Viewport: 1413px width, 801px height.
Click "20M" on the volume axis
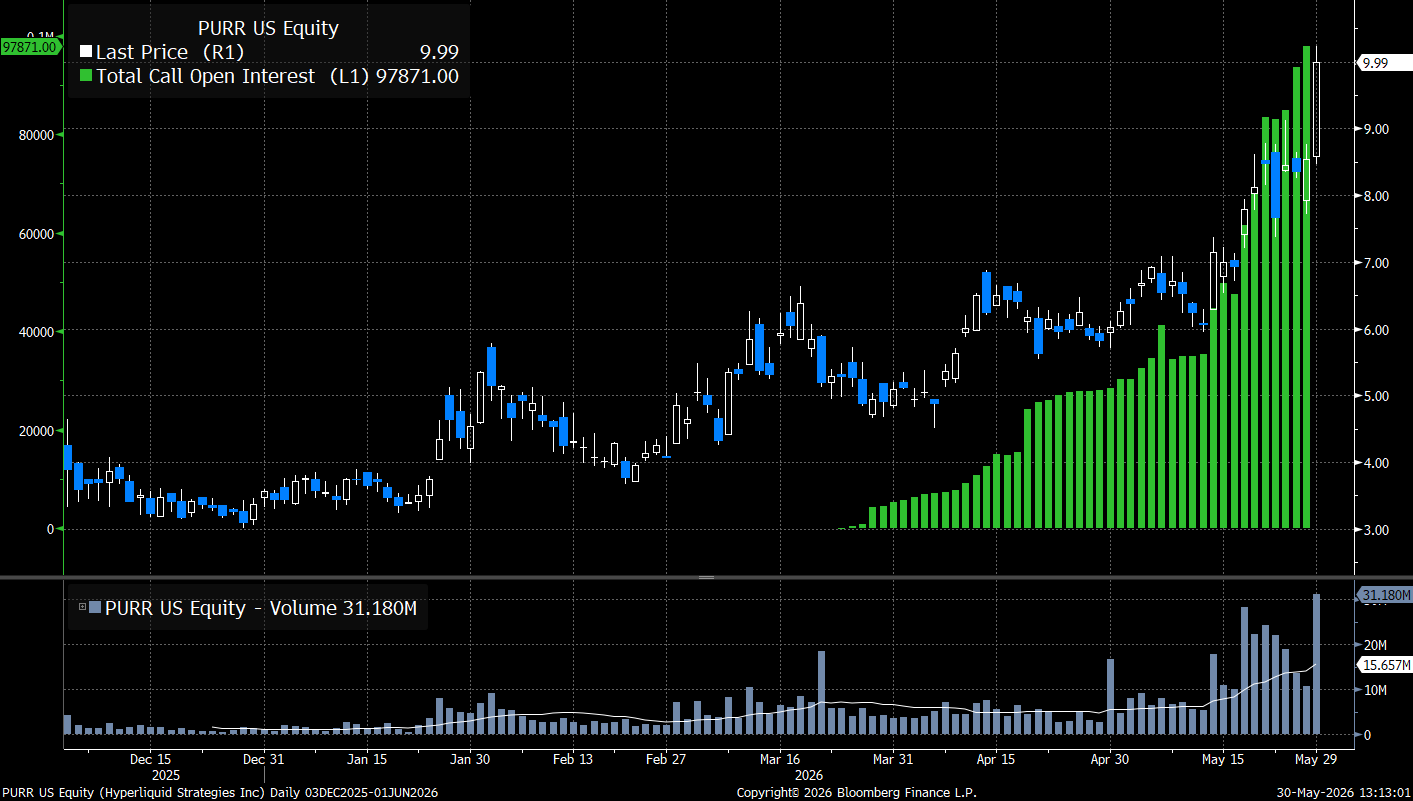tap(1373, 645)
